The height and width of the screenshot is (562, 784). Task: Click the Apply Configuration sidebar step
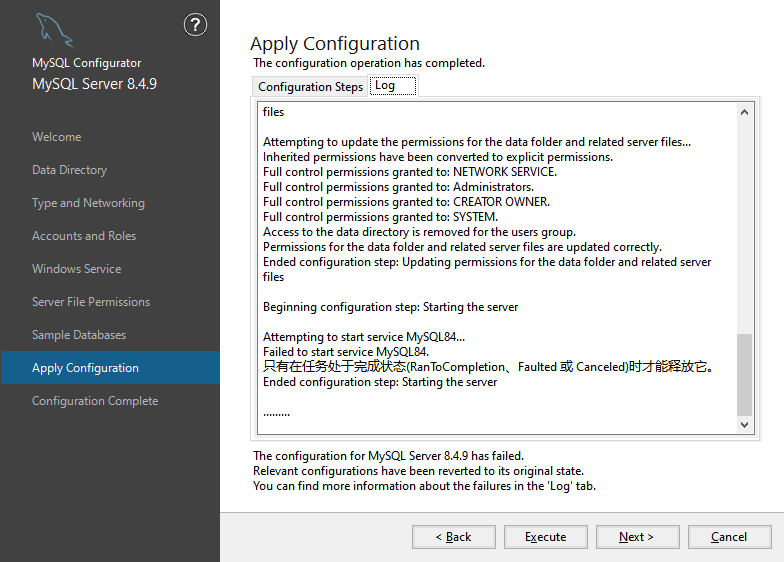pyautogui.click(x=85, y=368)
